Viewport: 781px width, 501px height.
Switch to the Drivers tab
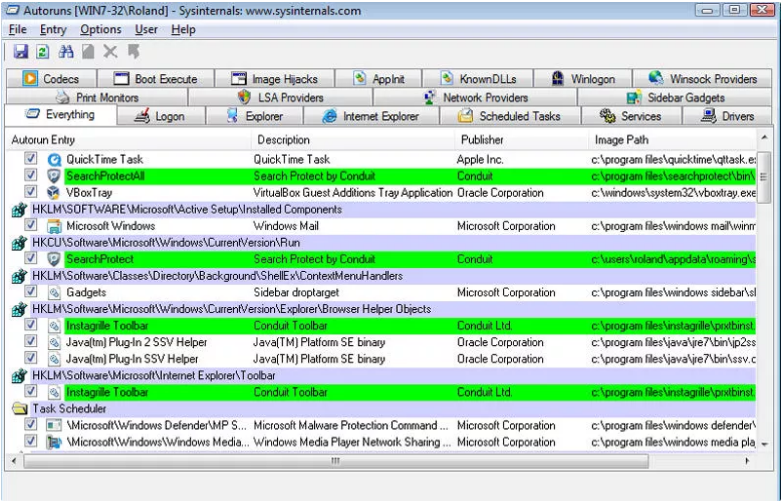point(727,116)
